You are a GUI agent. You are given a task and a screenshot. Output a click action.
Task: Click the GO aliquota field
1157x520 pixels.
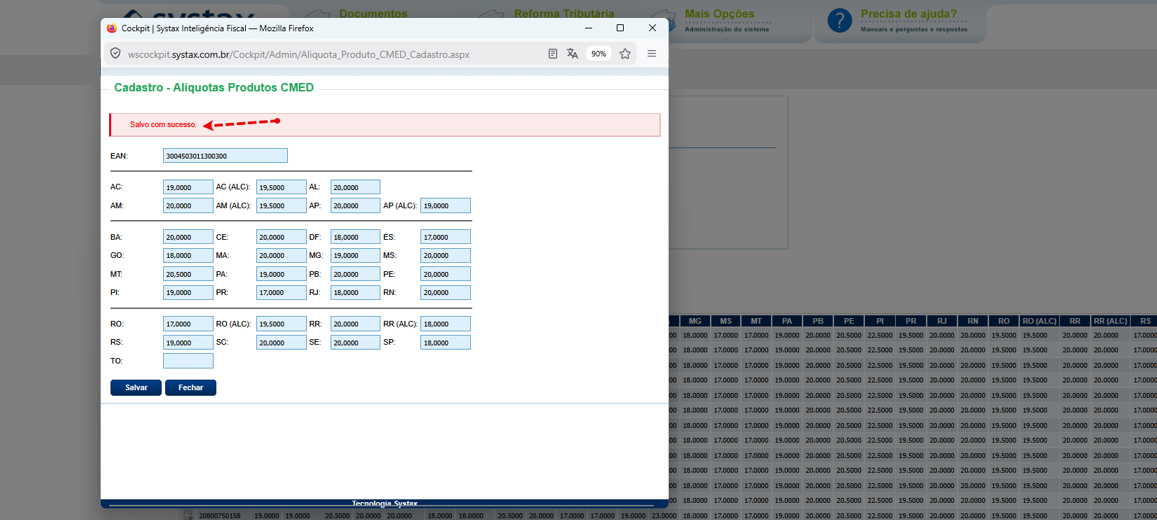pos(188,256)
